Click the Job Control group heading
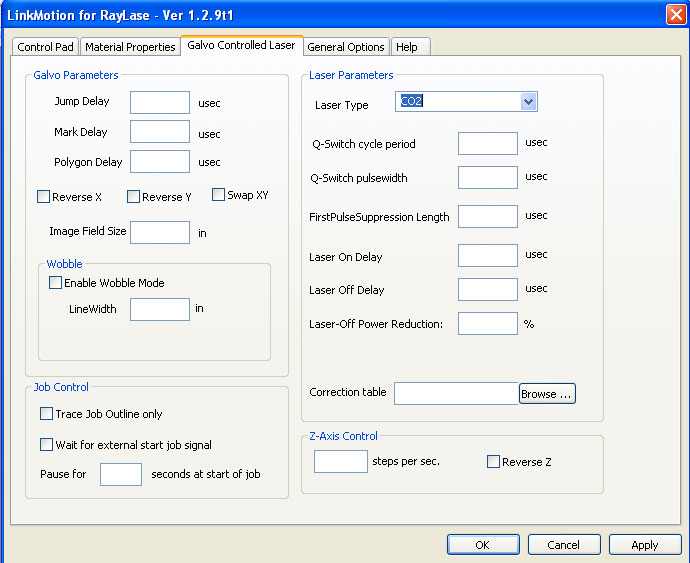690x563 pixels. (61, 387)
